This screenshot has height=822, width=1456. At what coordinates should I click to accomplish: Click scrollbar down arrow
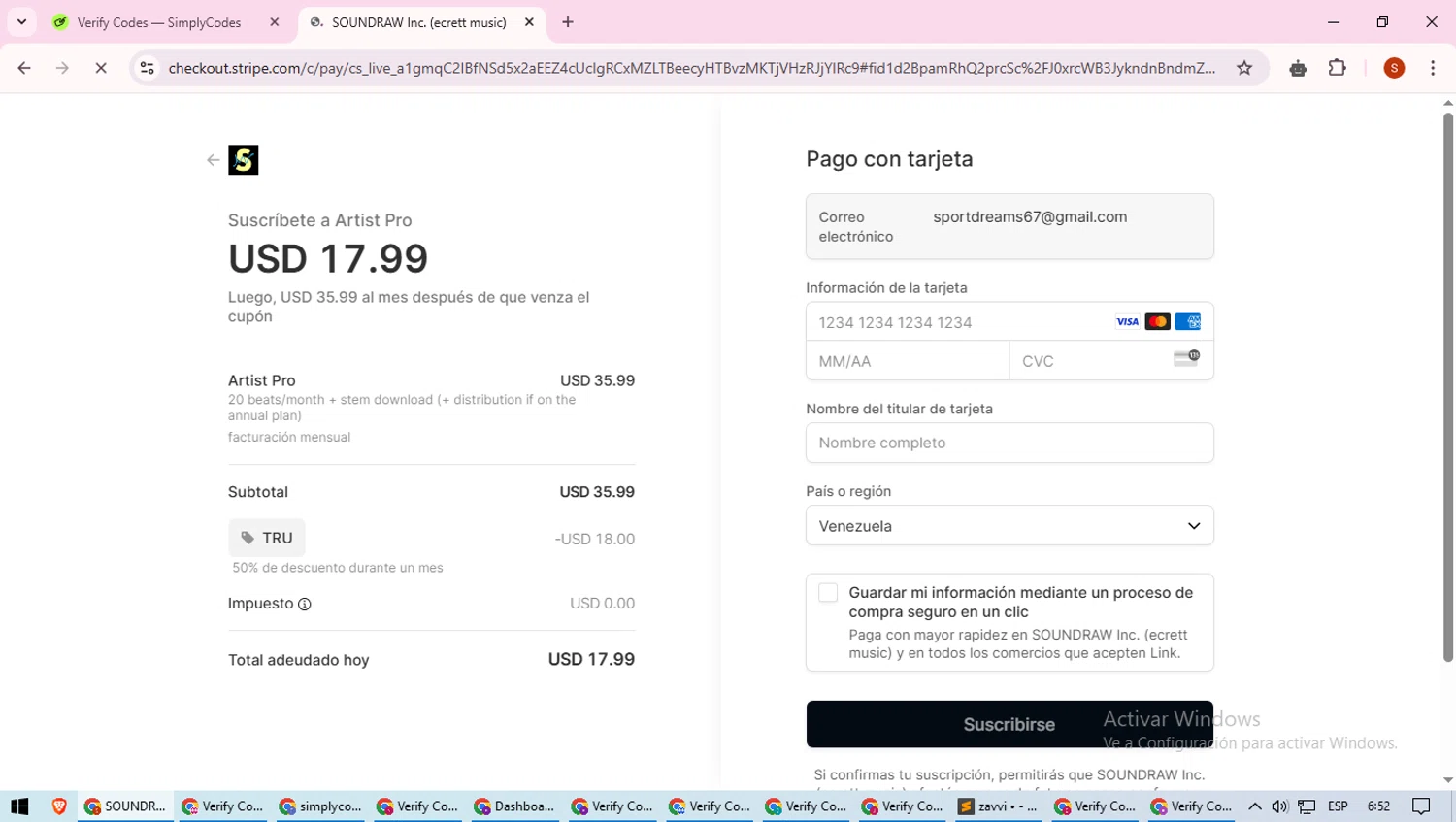click(1447, 780)
